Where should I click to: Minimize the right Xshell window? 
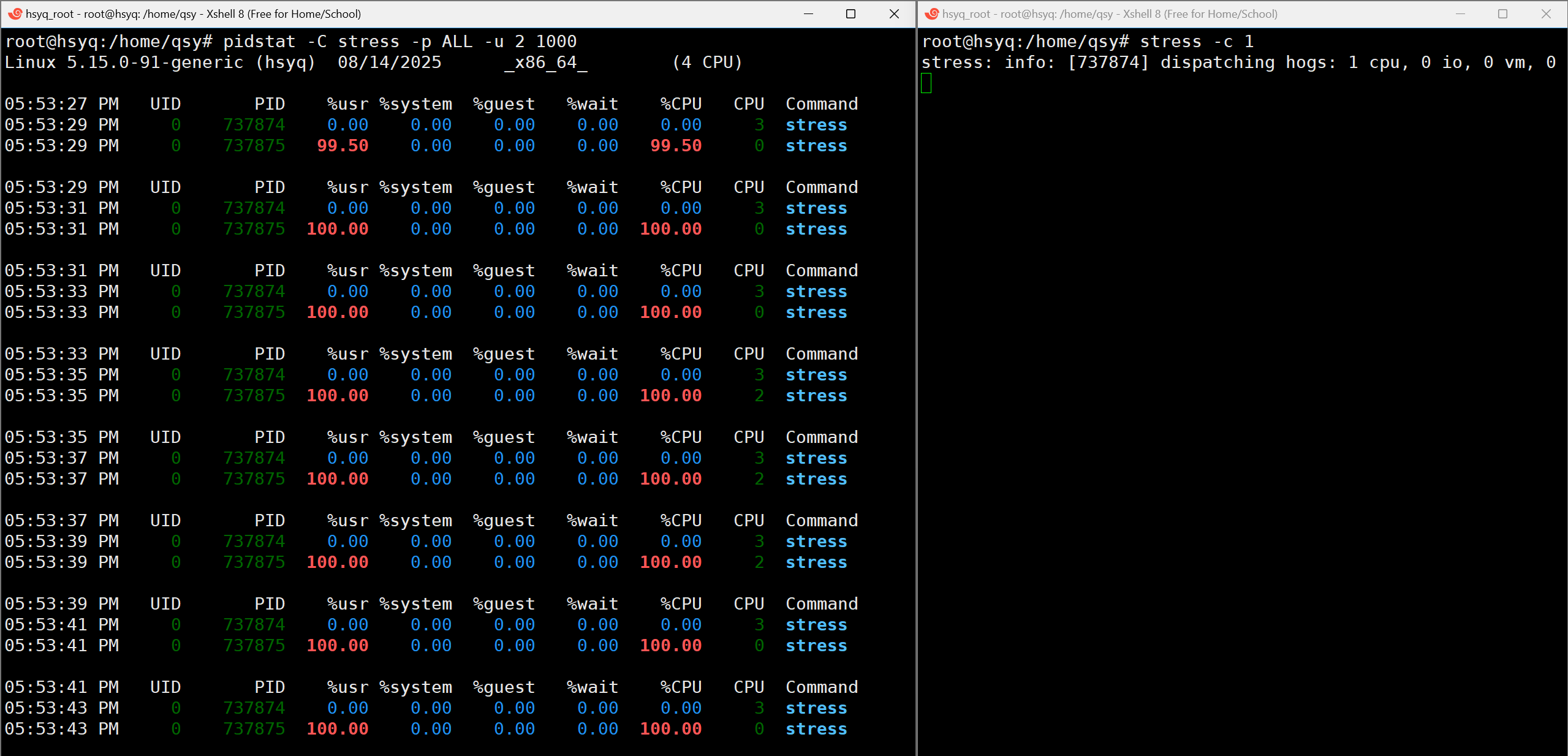tap(1460, 13)
